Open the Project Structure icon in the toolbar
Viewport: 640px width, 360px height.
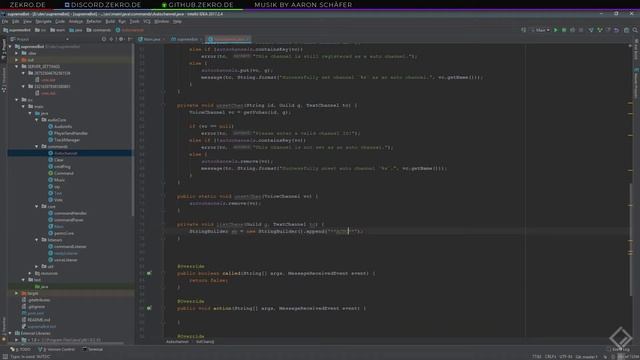pos(627,30)
